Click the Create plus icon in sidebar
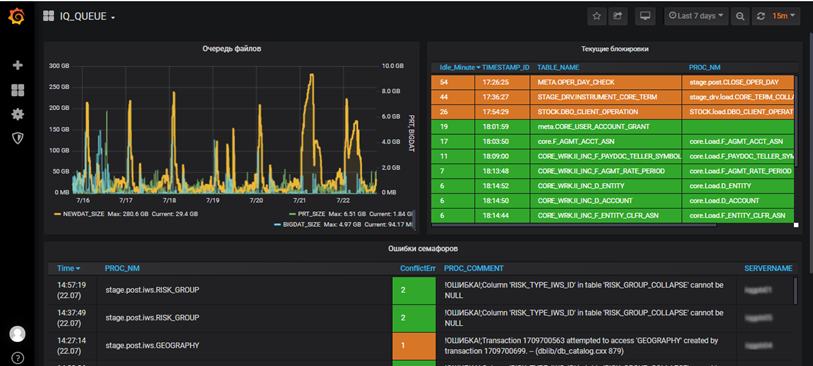The height and width of the screenshot is (366, 813). point(18,65)
